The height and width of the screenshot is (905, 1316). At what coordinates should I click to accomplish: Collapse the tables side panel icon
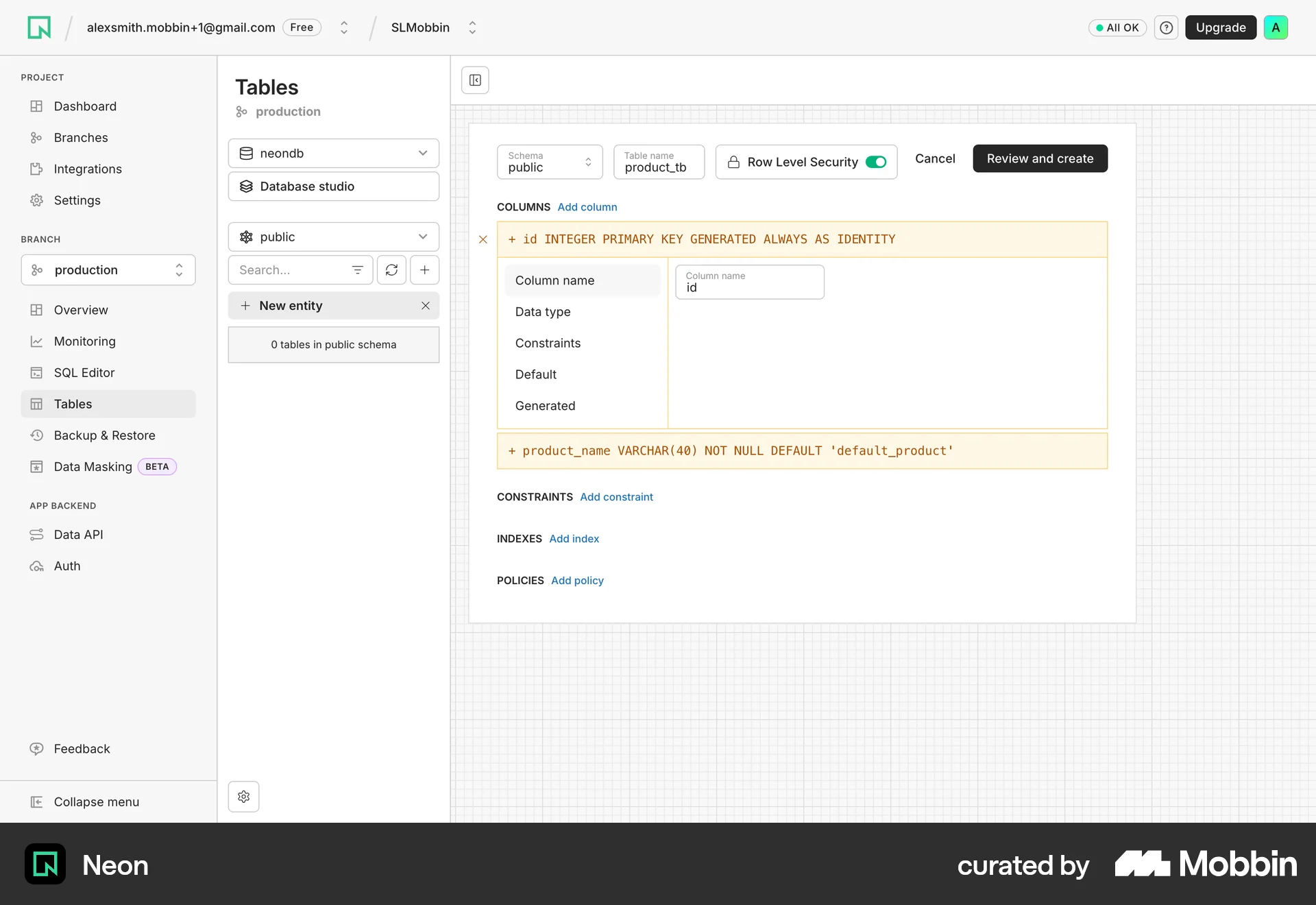tap(475, 80)
